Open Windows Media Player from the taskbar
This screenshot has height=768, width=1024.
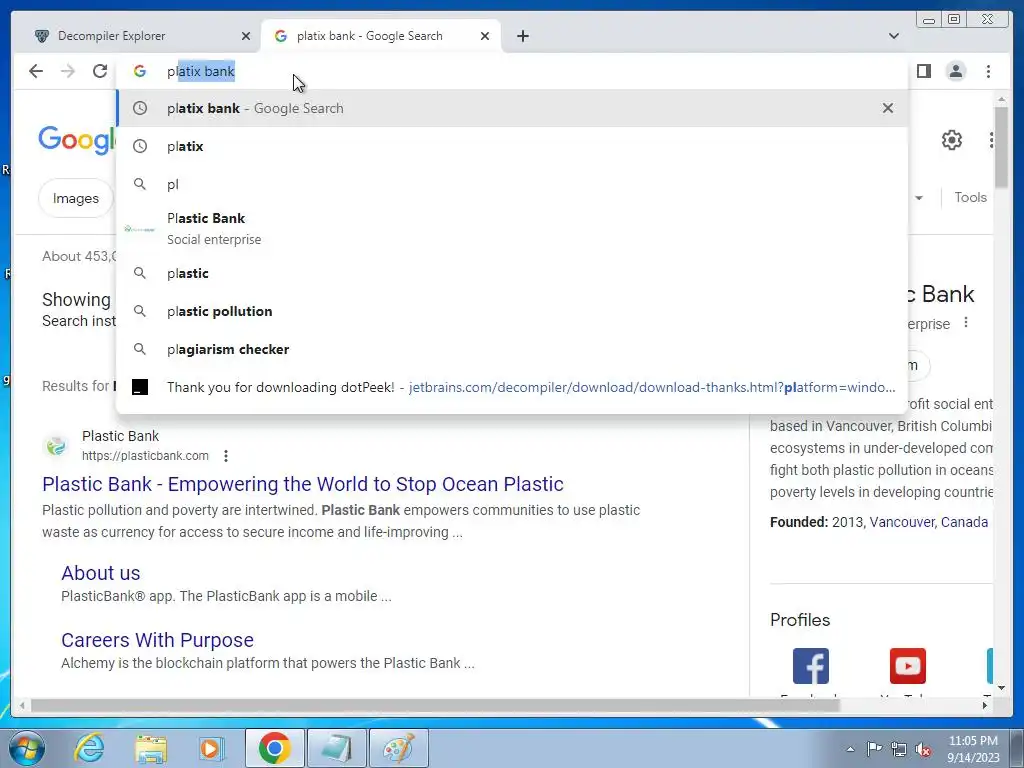tap(212, 748)
